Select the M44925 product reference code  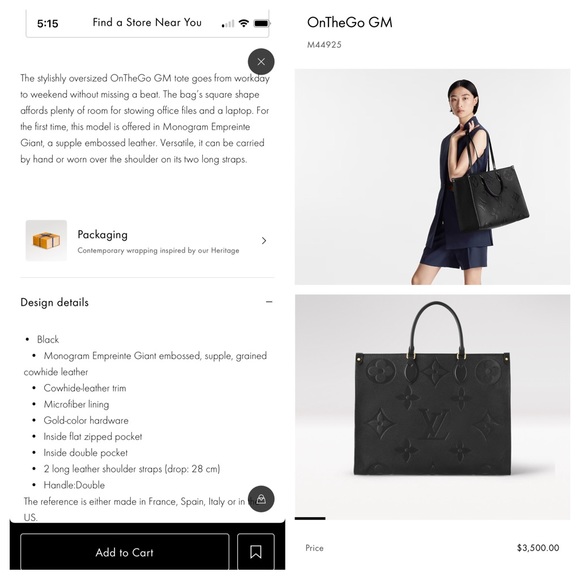pyautogui.click(x=324, y=45)
